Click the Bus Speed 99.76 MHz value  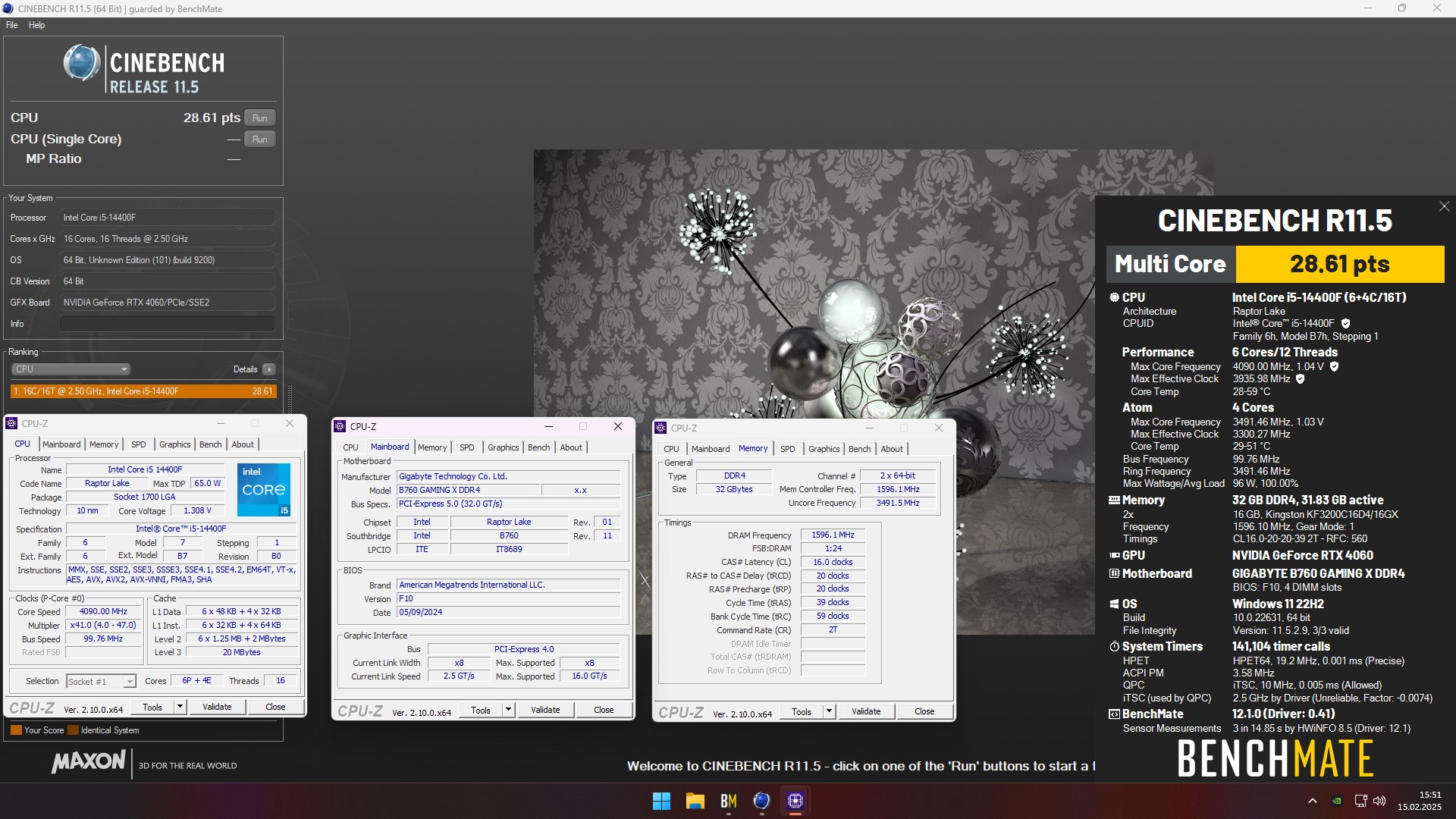click(104, 639)
